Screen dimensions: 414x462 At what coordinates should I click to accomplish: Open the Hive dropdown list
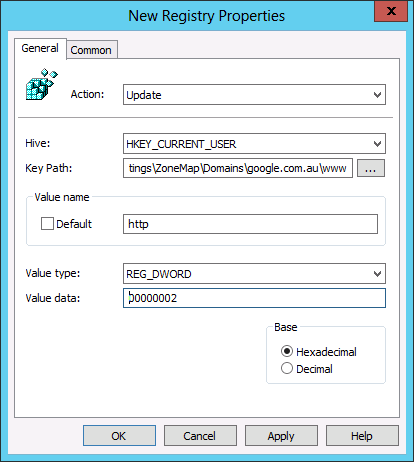tap(254, 144)
